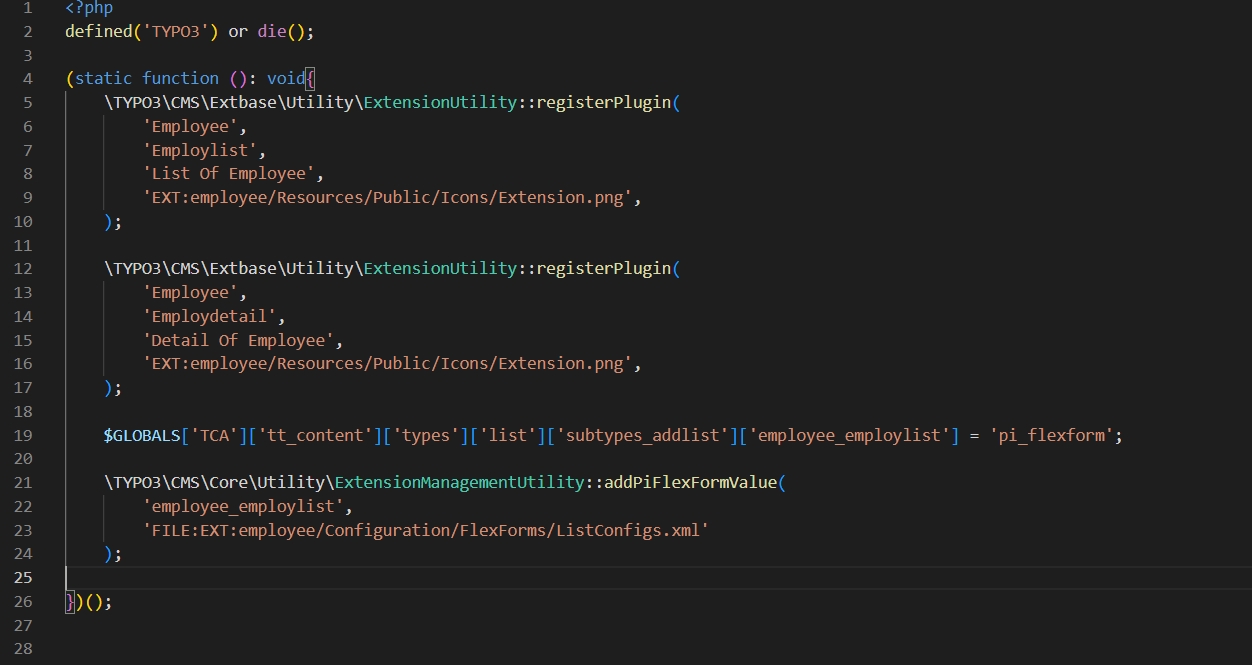Select the 'subtypes_addlist' array key
The width and height of the screenshot is (1252, 665).
tap(643, 435)
